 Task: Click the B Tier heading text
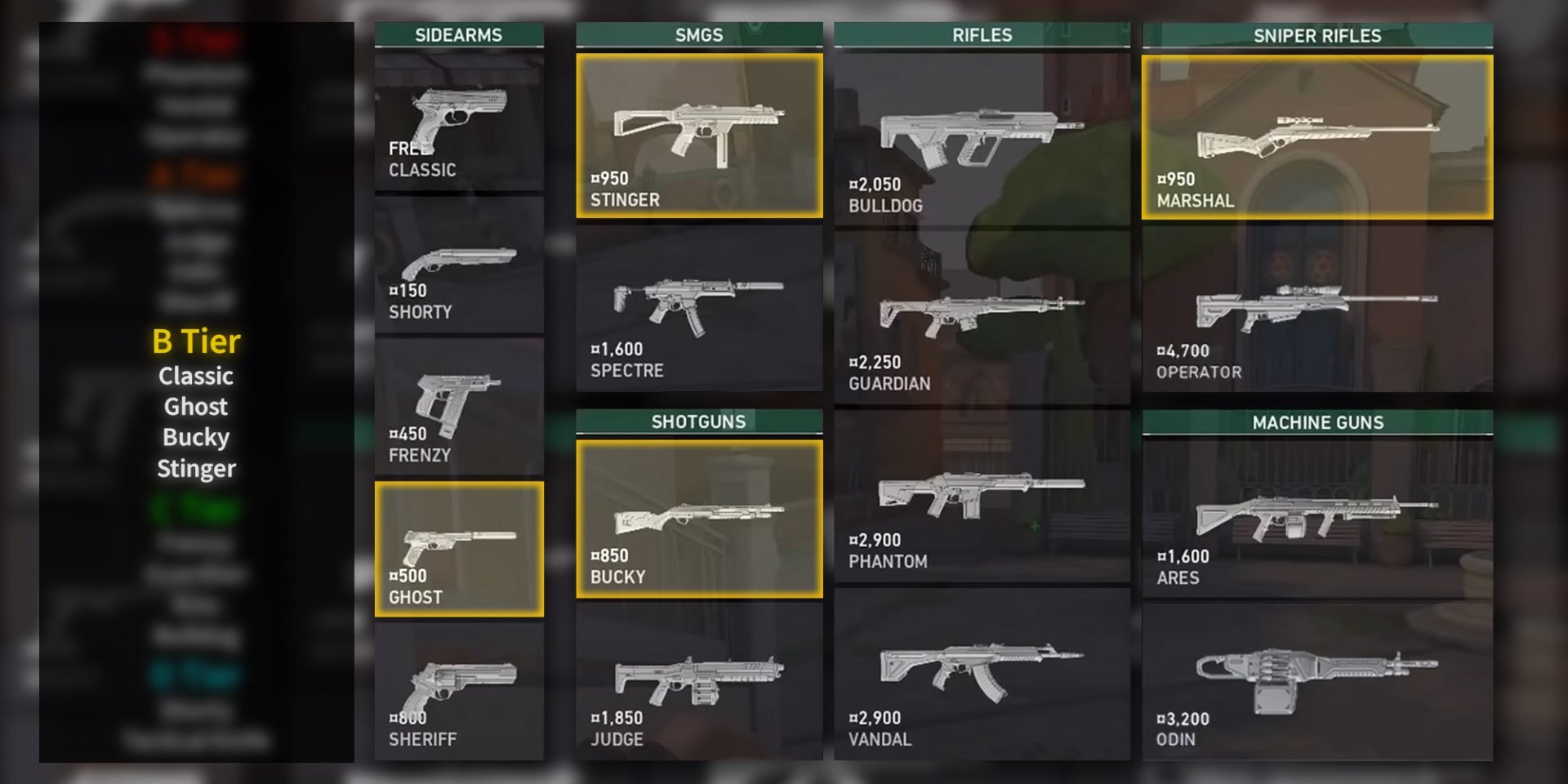click(196, 341)
